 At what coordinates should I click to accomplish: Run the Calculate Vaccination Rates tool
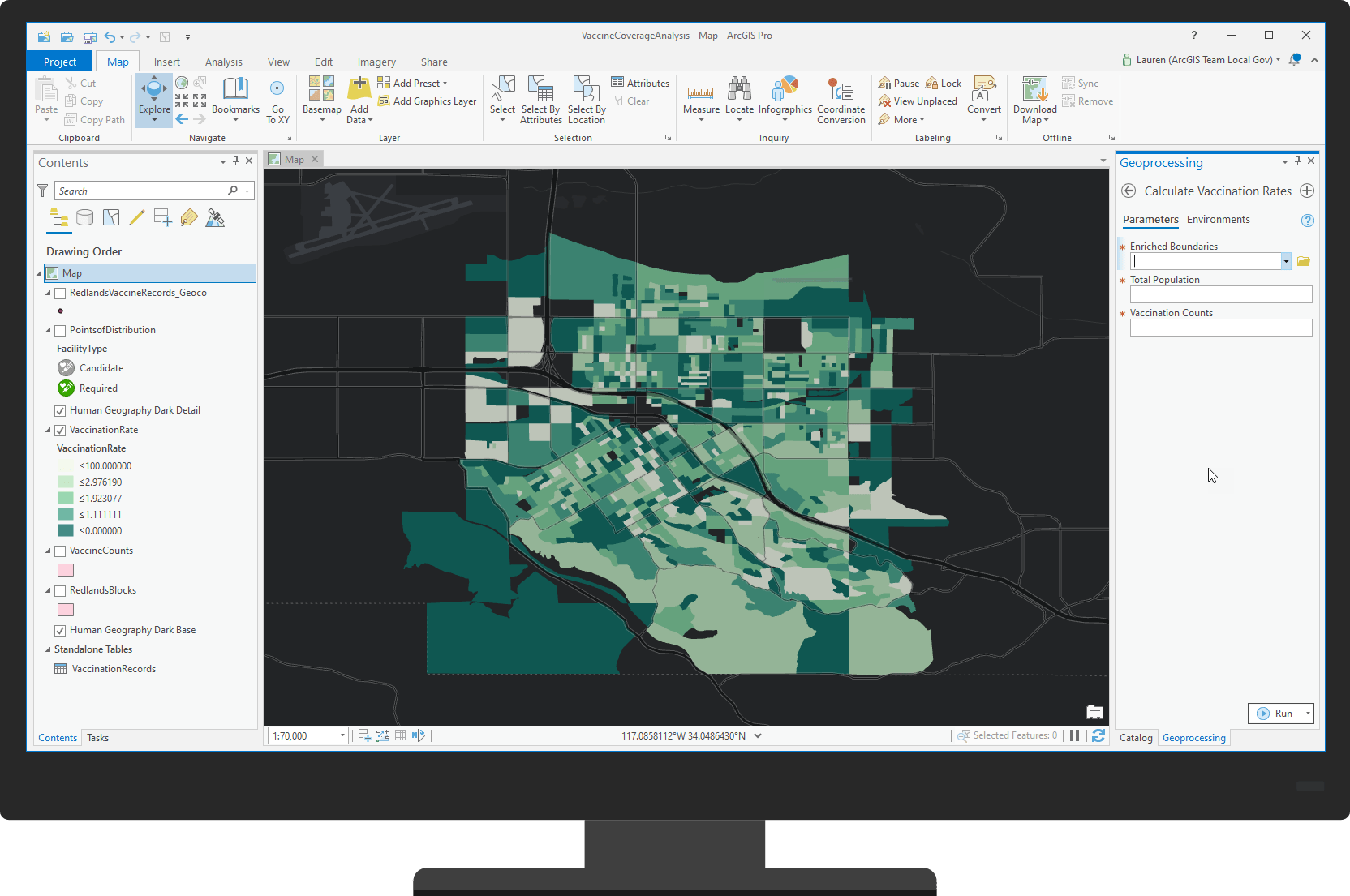click(1275, 714)
